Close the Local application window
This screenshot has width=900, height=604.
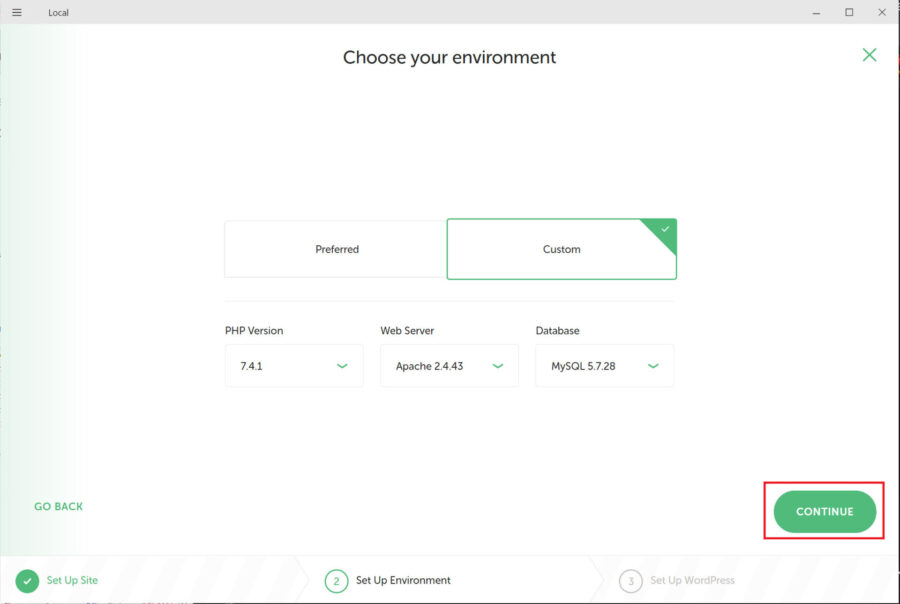click(882, 12)
